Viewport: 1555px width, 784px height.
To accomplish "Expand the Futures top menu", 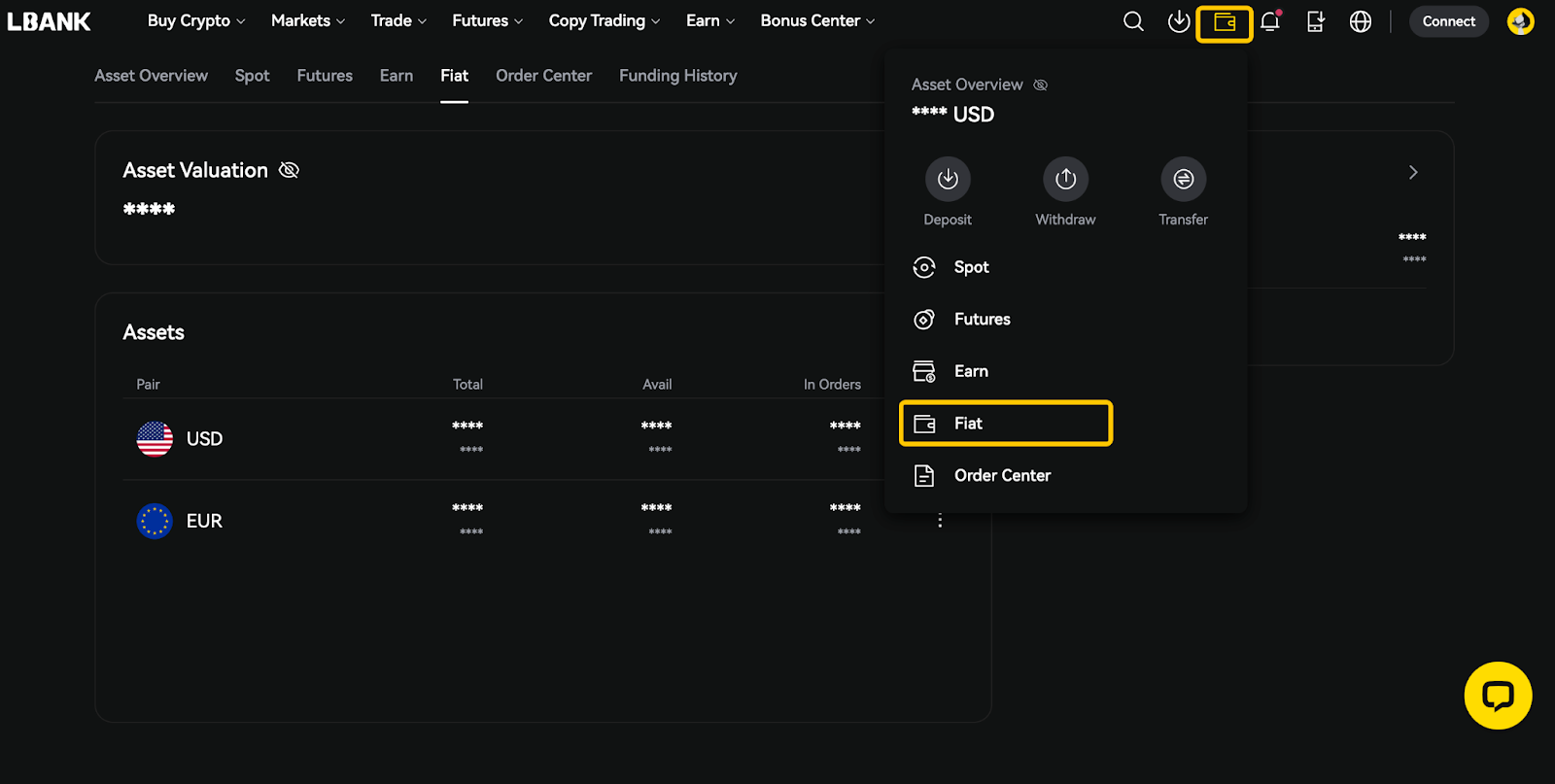I will tap(487, 20).
